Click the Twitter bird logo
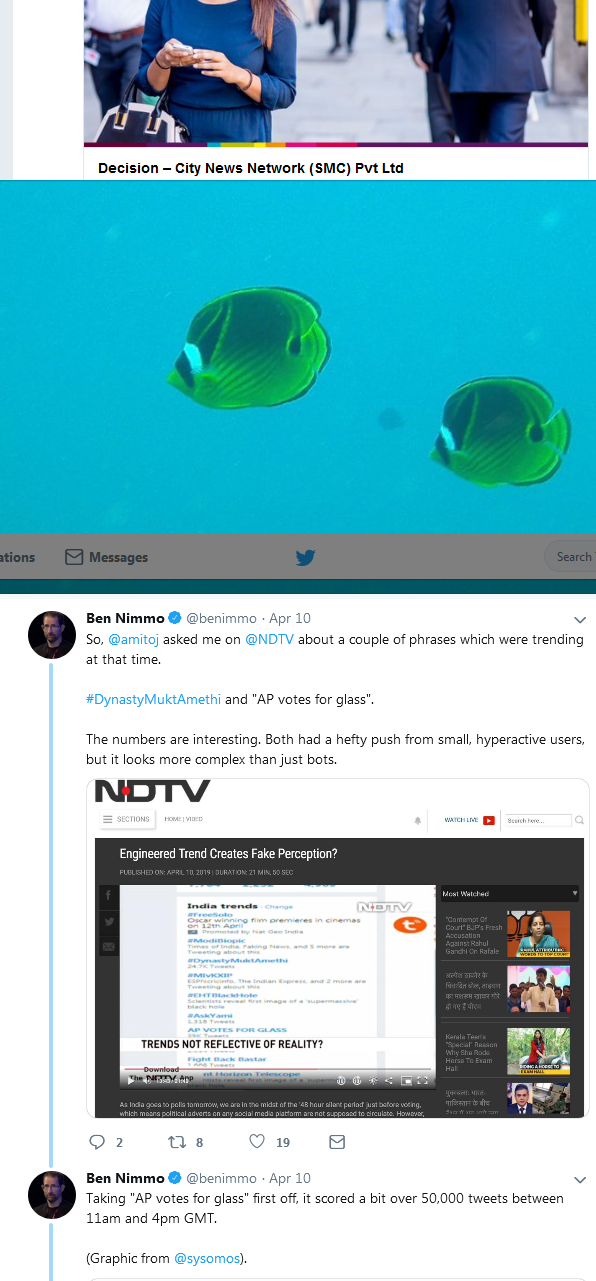The image size is (596, 1281). click(305, 558)
